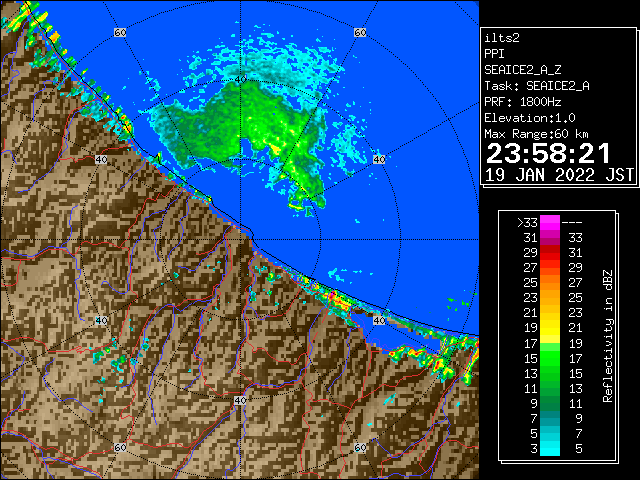Screen dimensions: 640x480
Task: Click the northwest 60 km range label
Action: [x=120, y=32]
